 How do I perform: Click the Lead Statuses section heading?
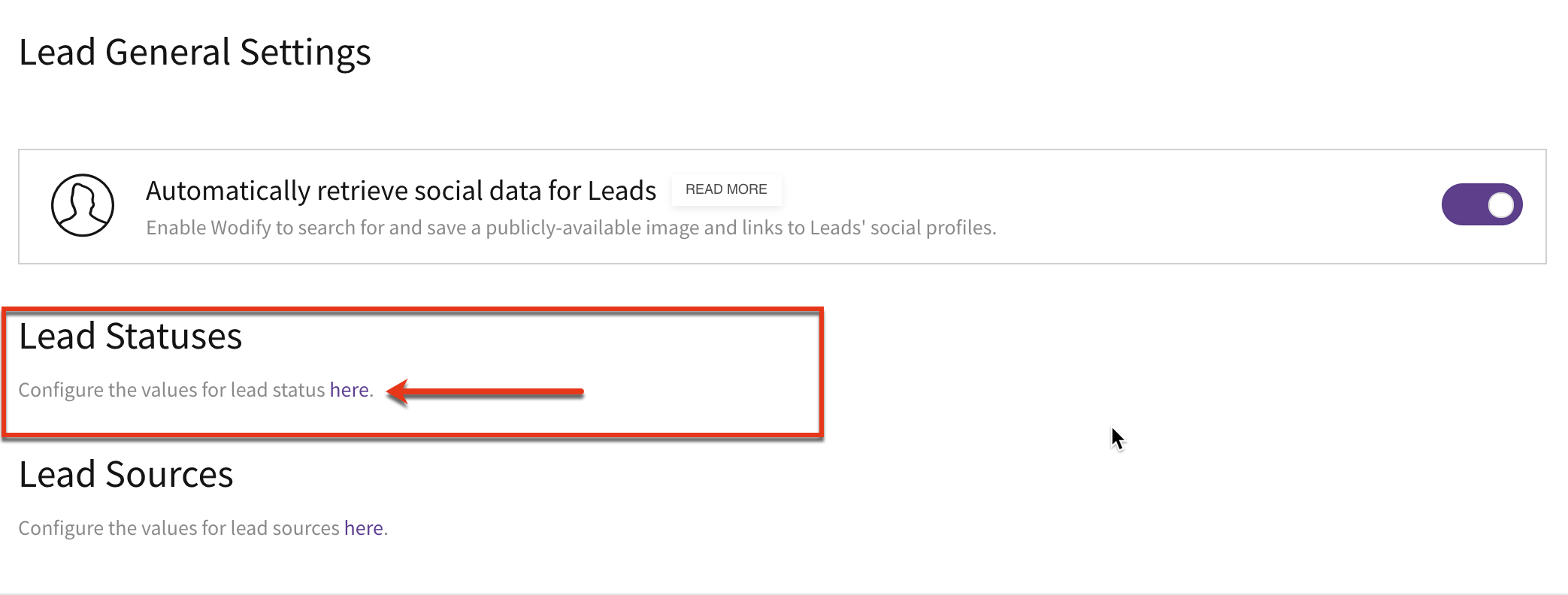pyautogui.click(x=132, y=337)
